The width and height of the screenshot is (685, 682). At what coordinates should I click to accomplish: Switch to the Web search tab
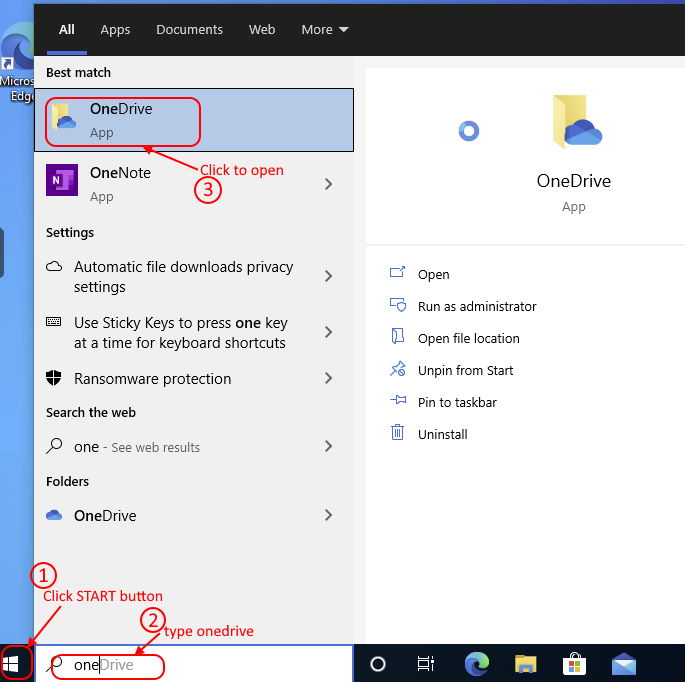262,29
